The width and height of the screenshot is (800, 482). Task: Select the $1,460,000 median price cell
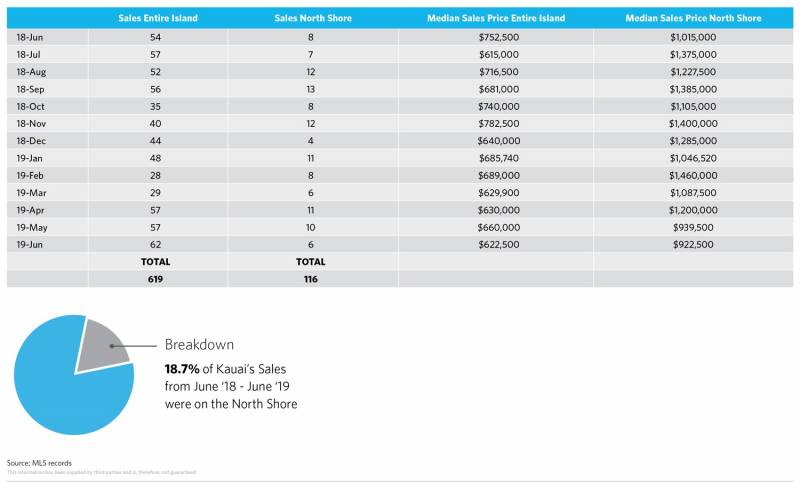pos(694,175)
